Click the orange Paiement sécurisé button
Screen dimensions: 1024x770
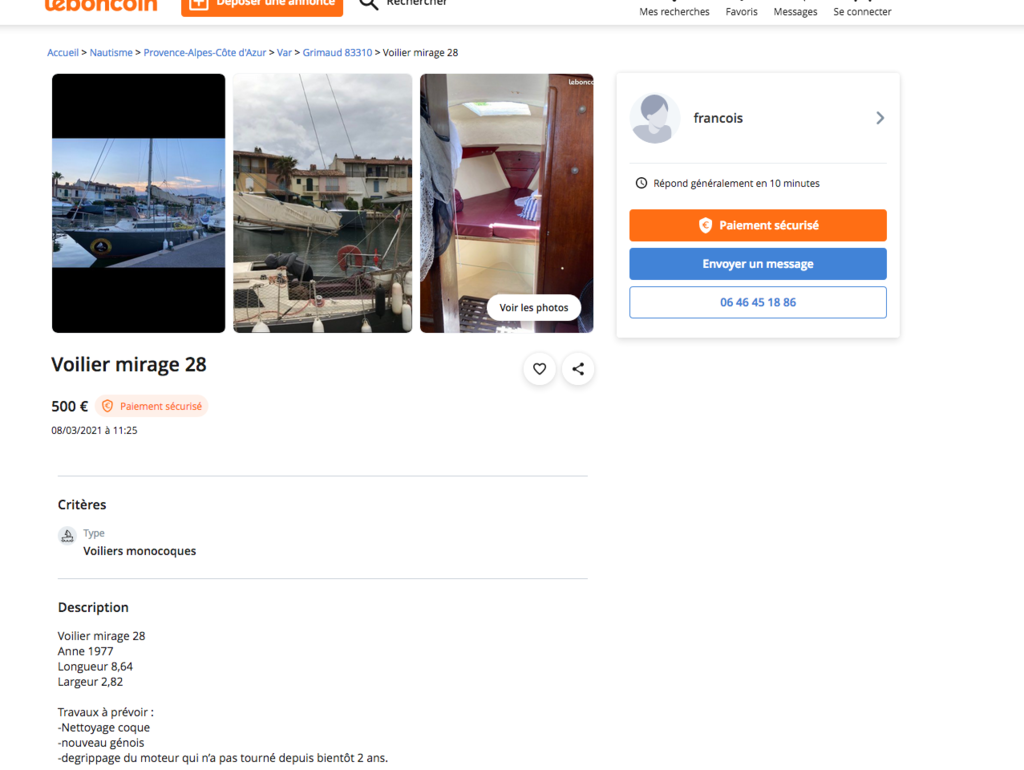(x=758, y=225)
